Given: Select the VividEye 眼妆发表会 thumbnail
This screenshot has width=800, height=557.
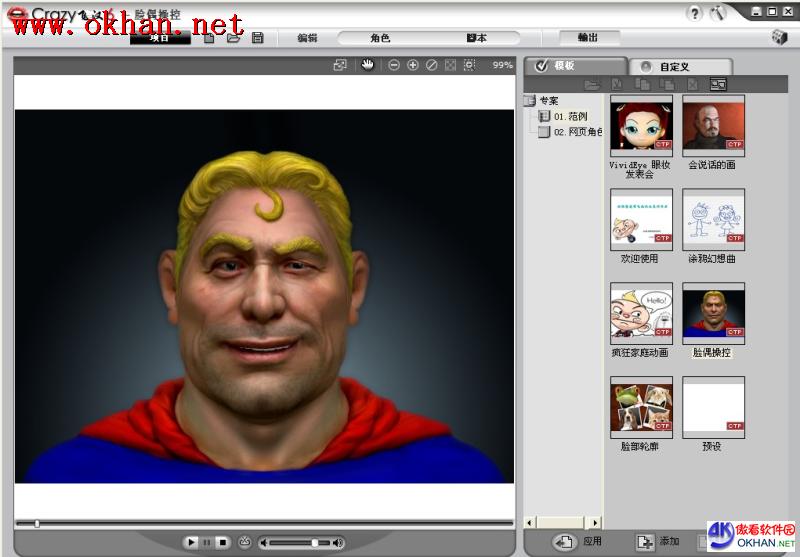Looking at the screenshot, I should click(641, 125).
